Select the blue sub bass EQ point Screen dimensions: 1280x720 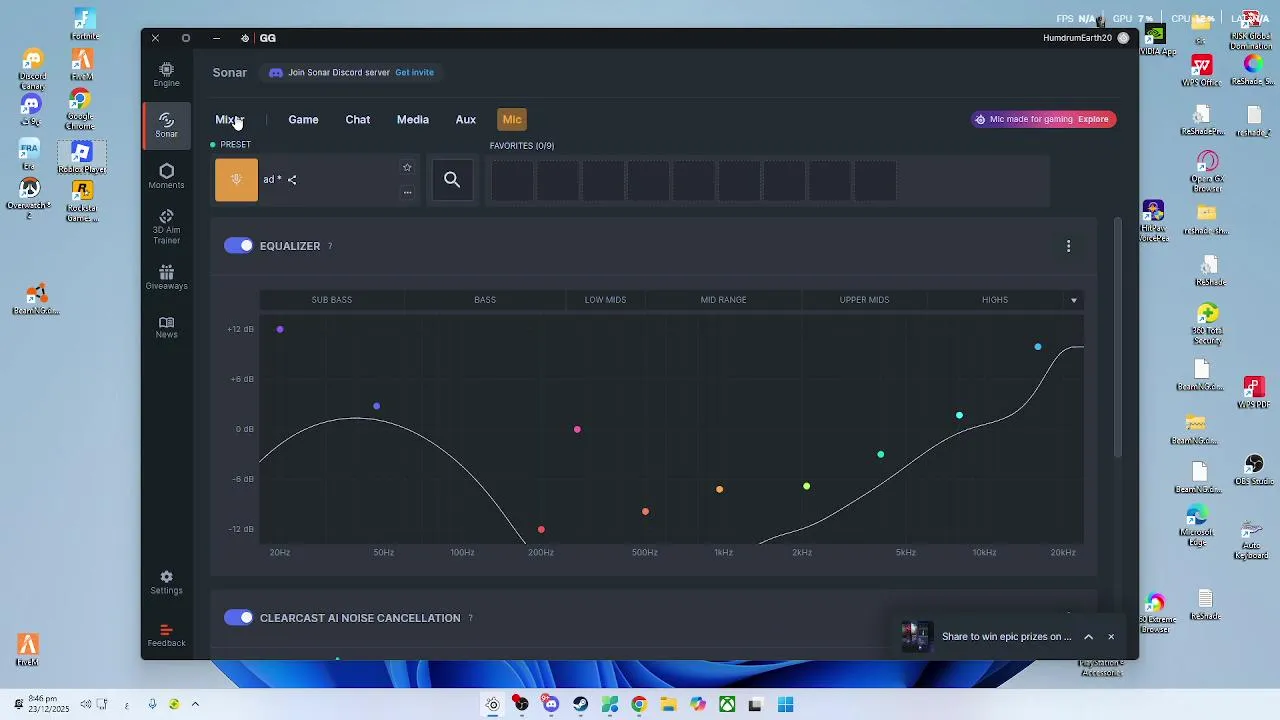pyautogui.click(x=376, y=406)
